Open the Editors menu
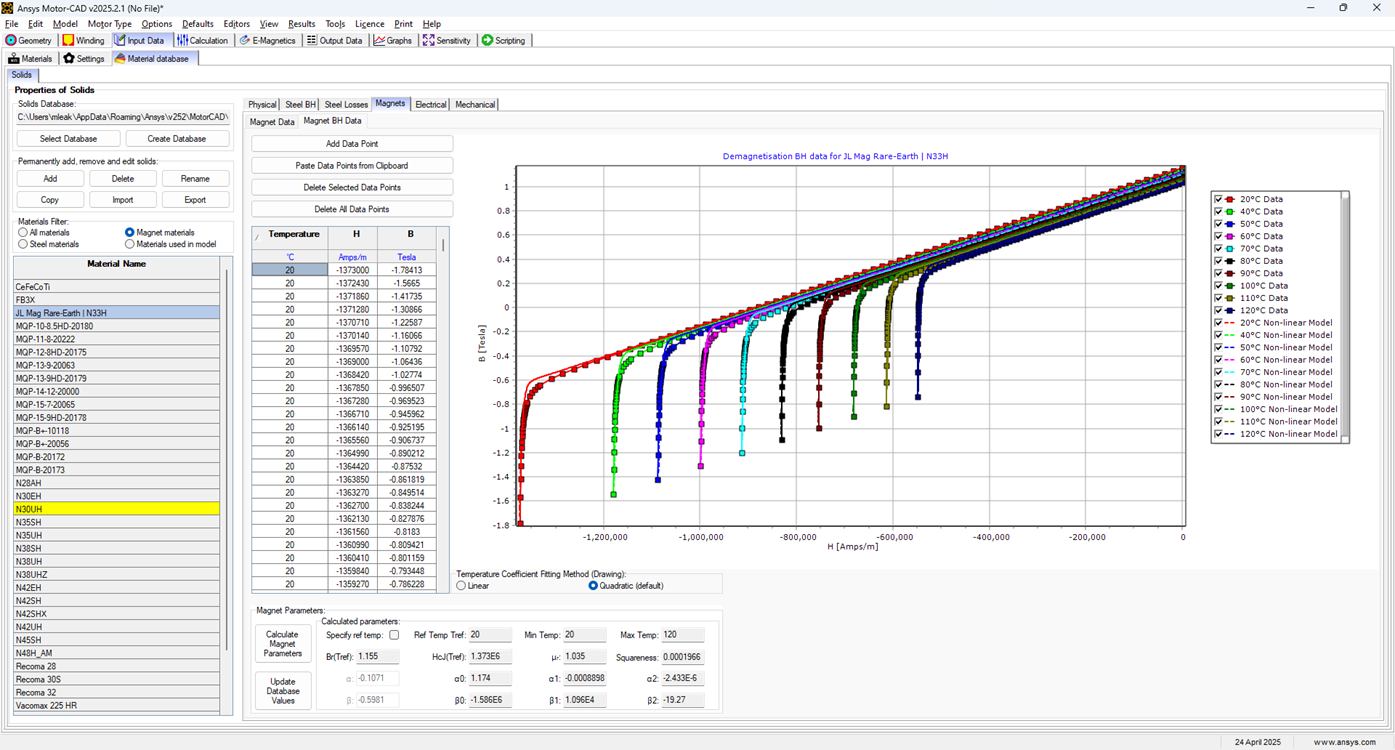The height and width of the screenshot is (750, 1395). (237, 23)
